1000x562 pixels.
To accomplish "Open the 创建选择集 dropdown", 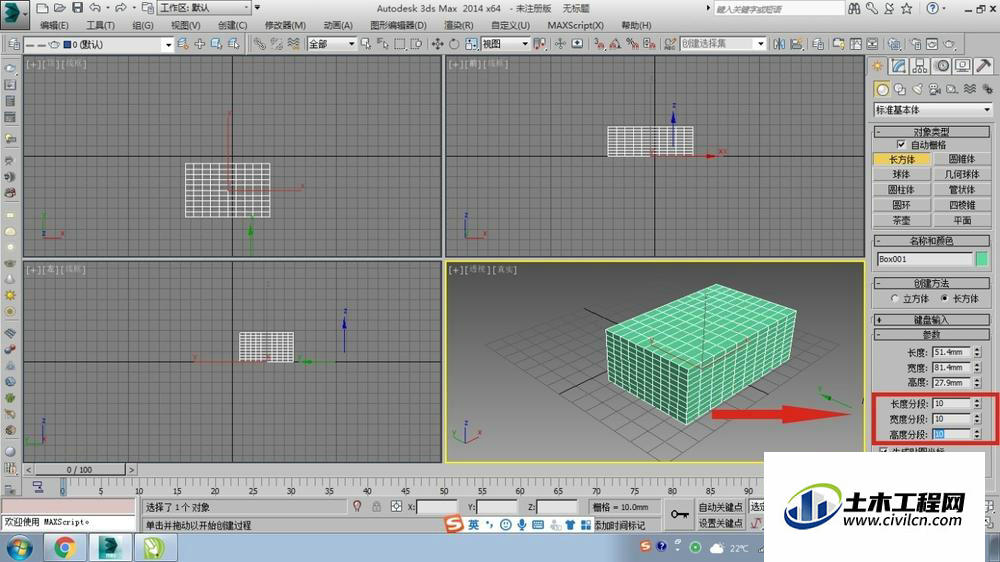I will coord(723,44).
